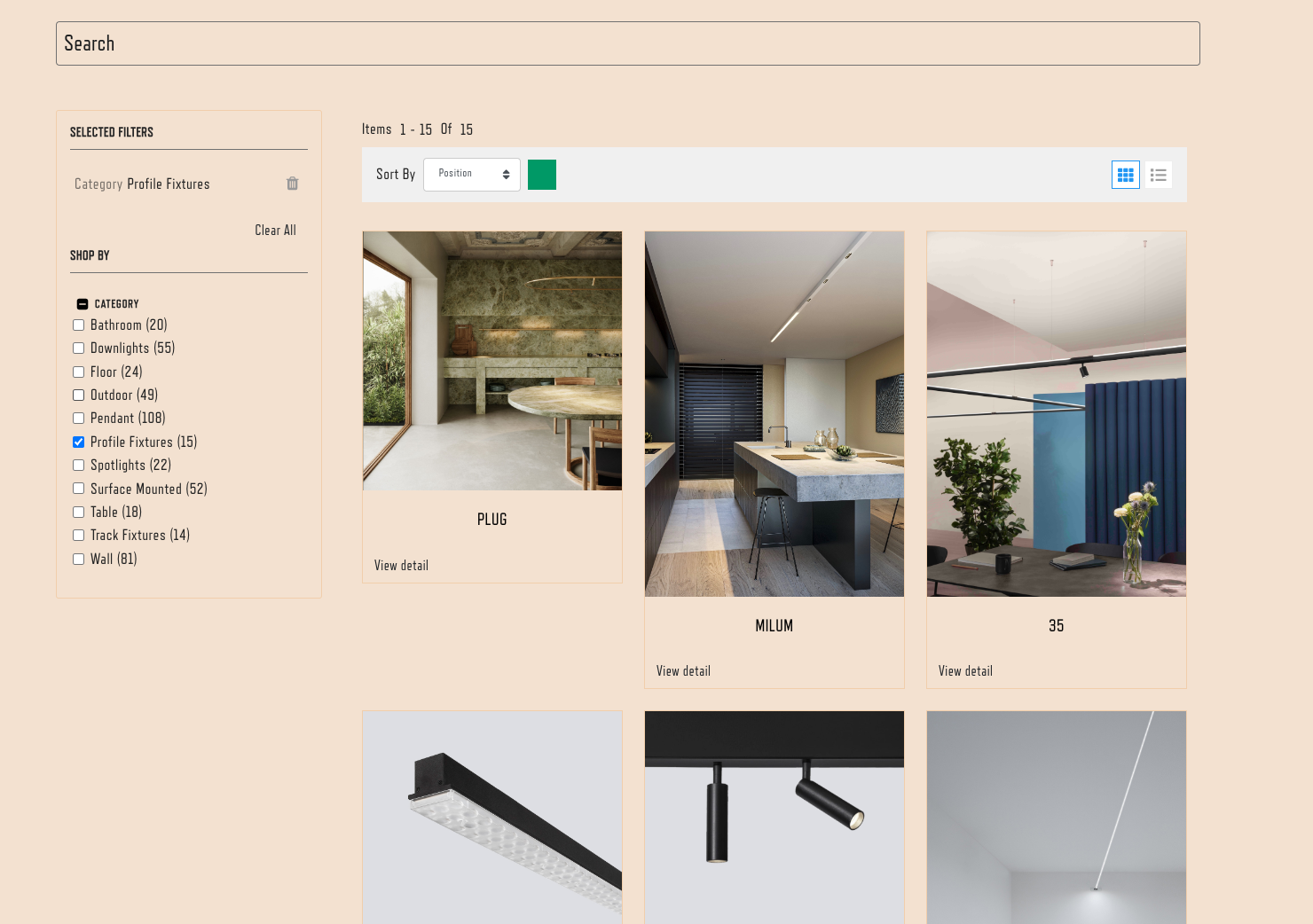Tick the Wall category checkbox
Viewport: 1313px width, 924px height.
[79, 560]
